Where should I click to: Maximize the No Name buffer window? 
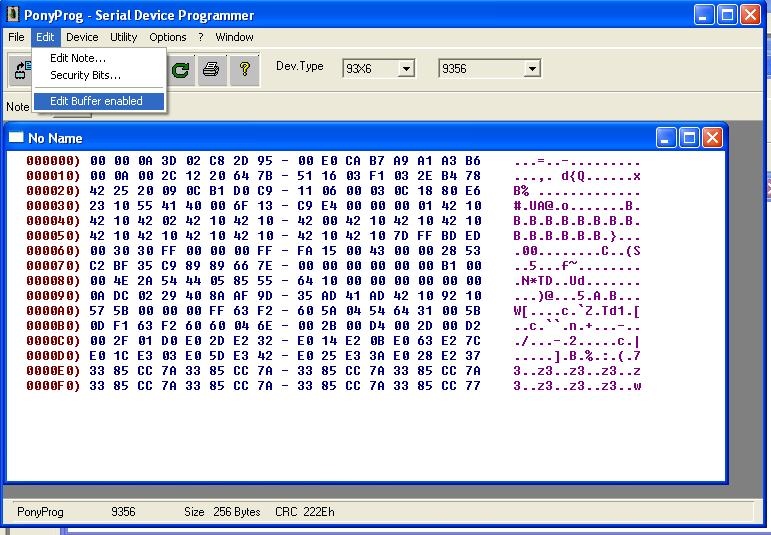(x=689, y=138)
